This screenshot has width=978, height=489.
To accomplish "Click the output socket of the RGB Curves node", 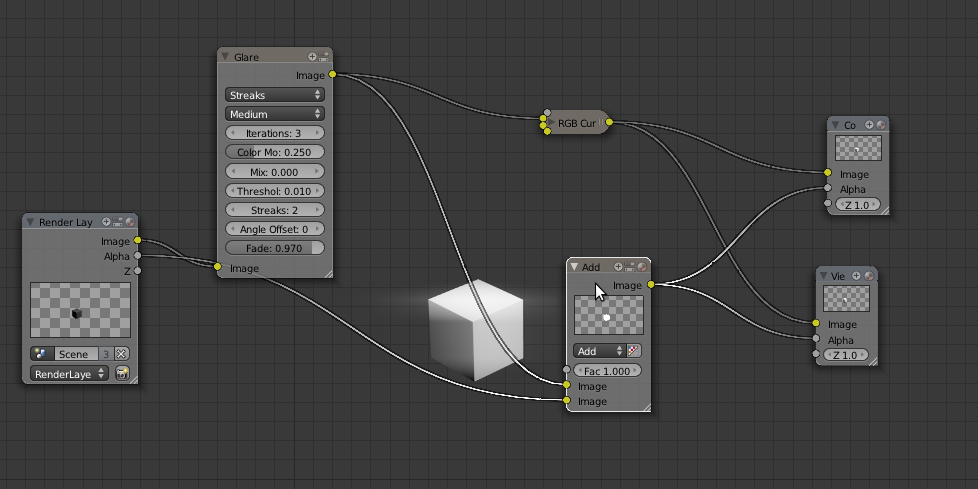I will pos(609,122).
